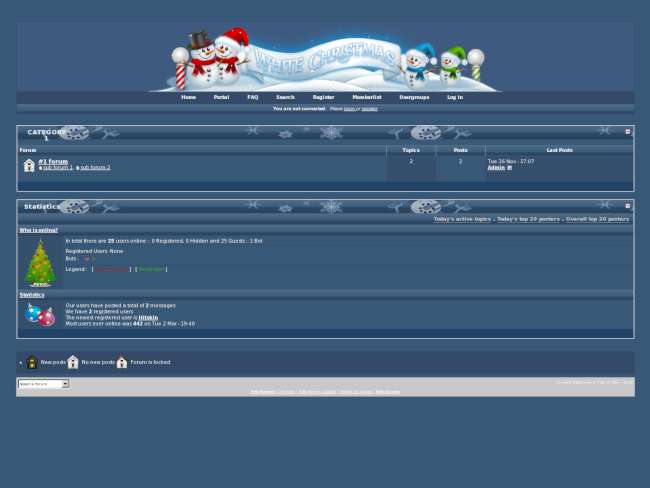This screenshot has height=488, width=650.
Task: Open the sub forum 2 link
Action: coord(95,168)
